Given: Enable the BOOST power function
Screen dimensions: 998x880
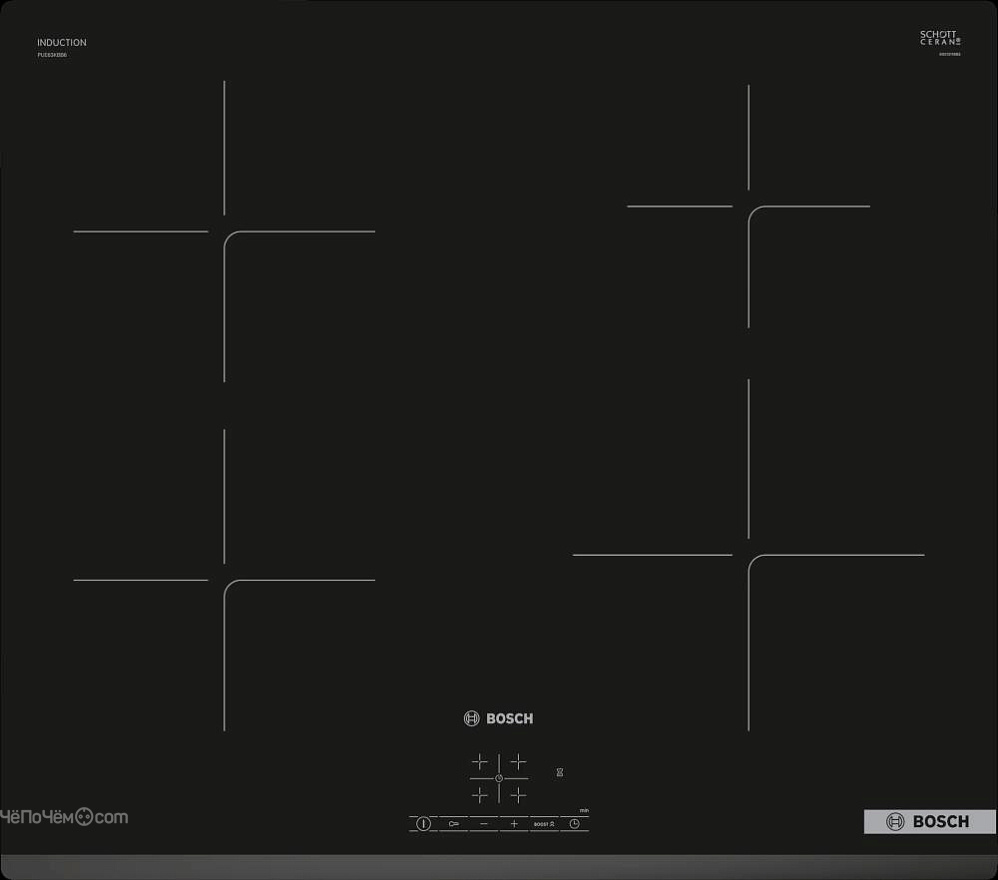Looking at the screenshot, I should pyautogui.click(x=544, y=824).
